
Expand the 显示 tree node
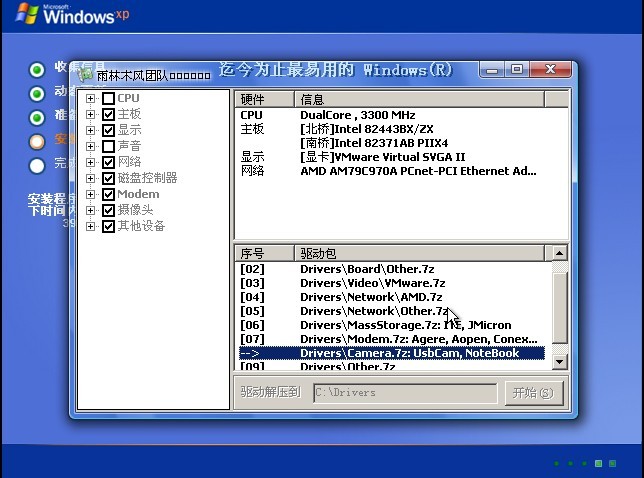coord(90,130)
